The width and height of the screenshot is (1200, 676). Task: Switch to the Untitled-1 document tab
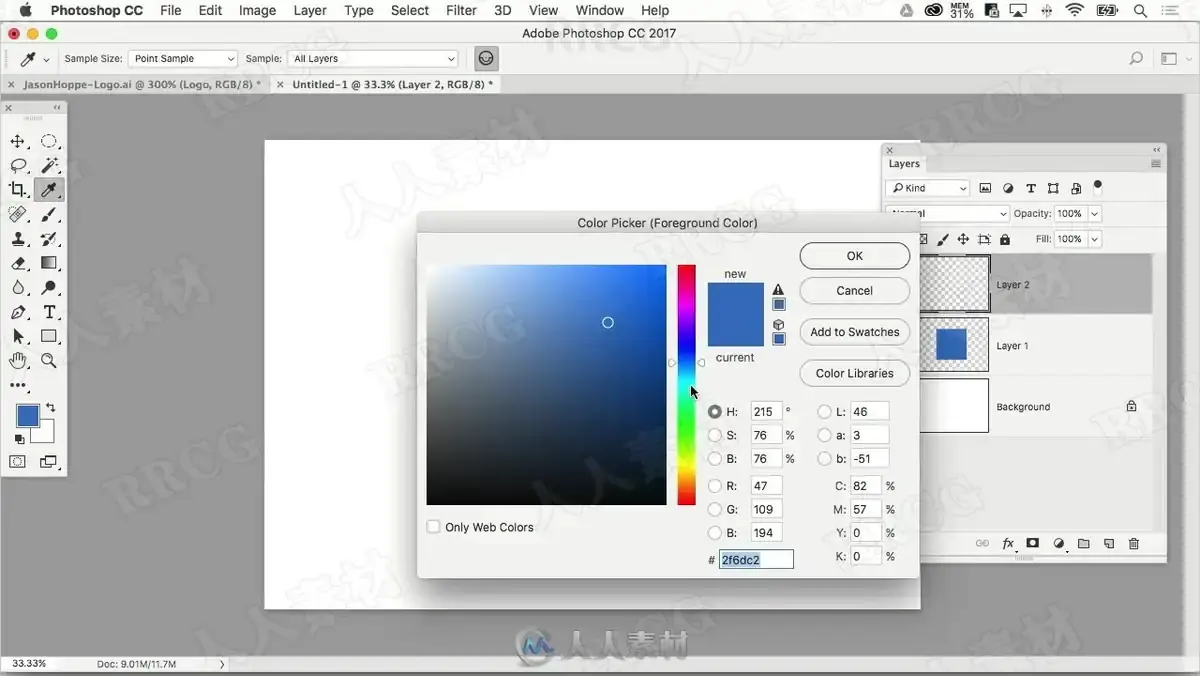click(392, 85)
